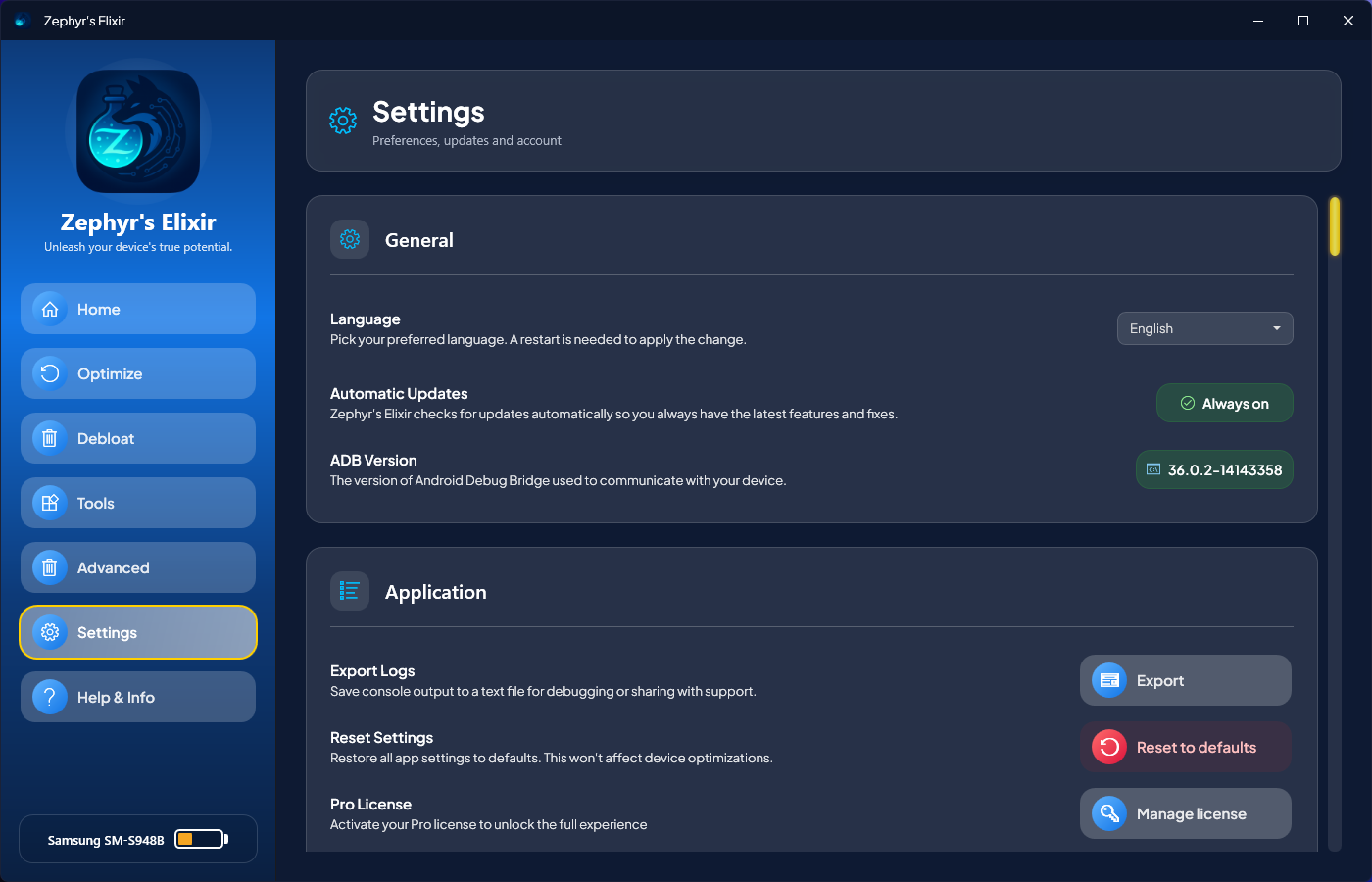This screenshot has height=882, width=1372.
Task: Click the 'ADB Version' setting label
Action: click(x=373, y=460)
